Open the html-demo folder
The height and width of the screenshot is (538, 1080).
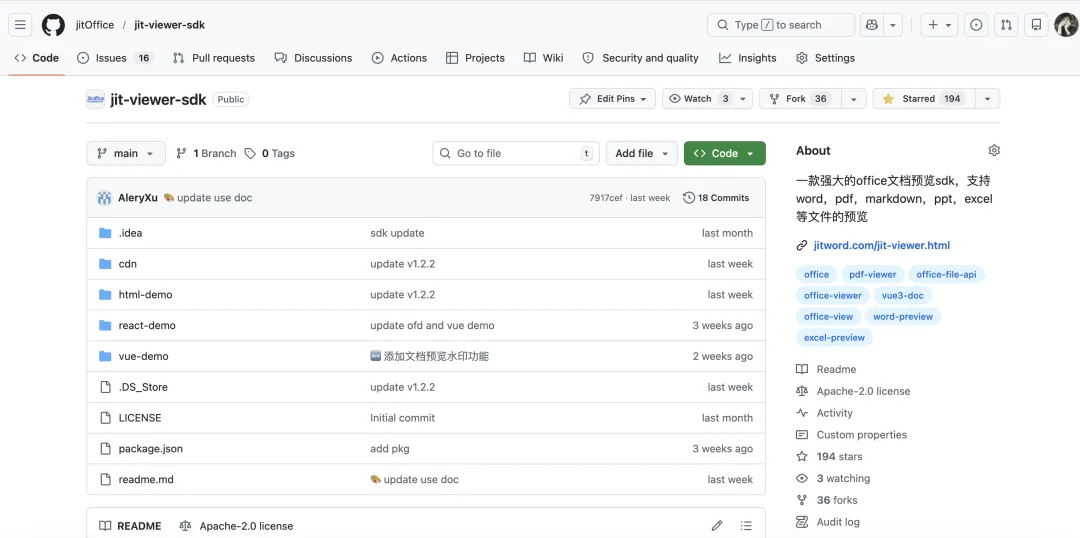(x=145, y=294)
